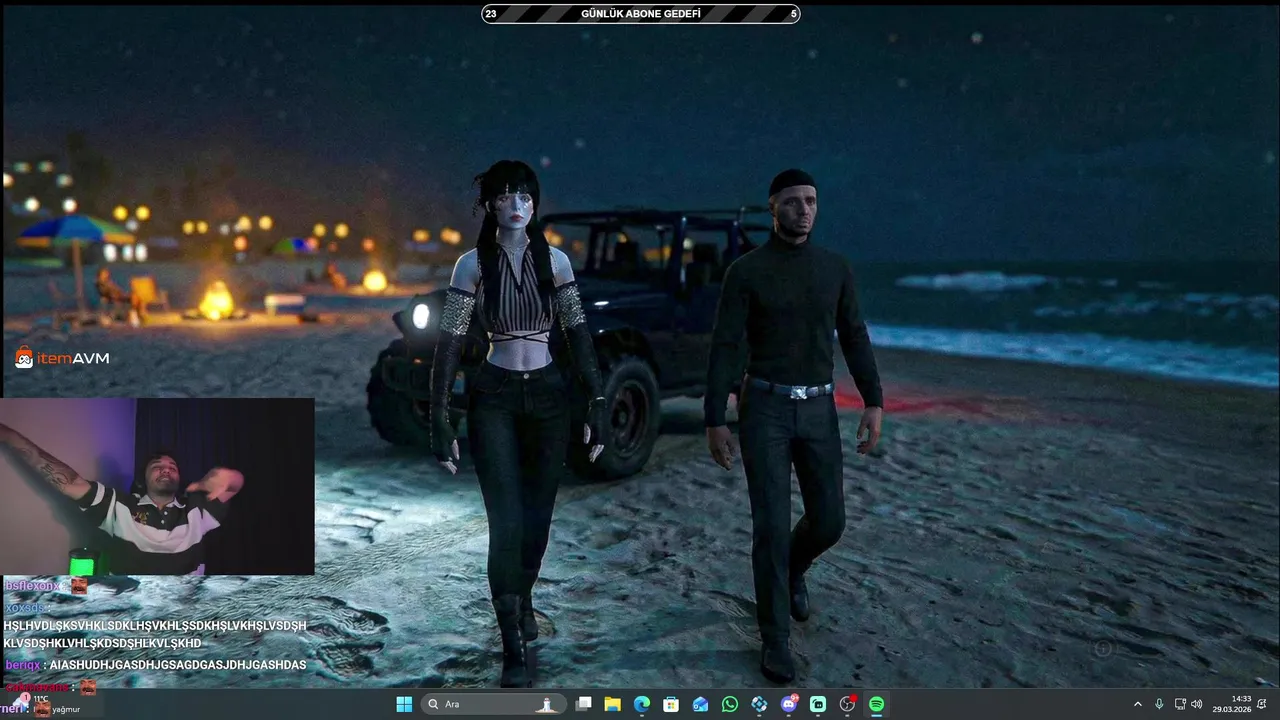
Task: Open the volume tray icon
Action: [x=1197, y=704]
